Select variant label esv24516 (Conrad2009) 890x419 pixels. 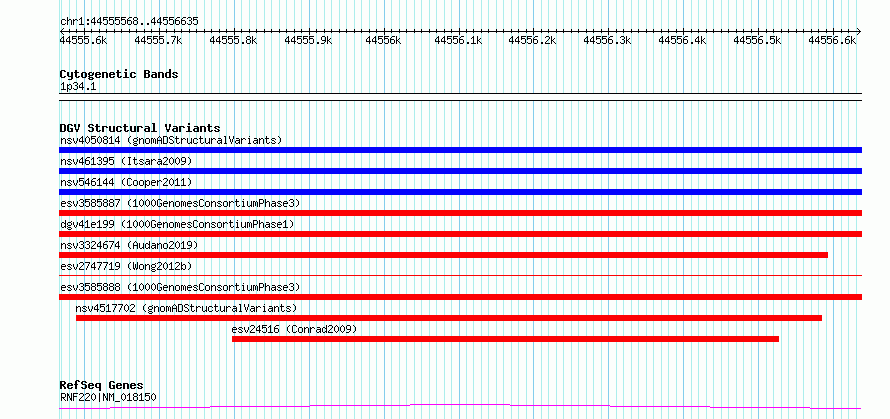[x=294, y=329]
